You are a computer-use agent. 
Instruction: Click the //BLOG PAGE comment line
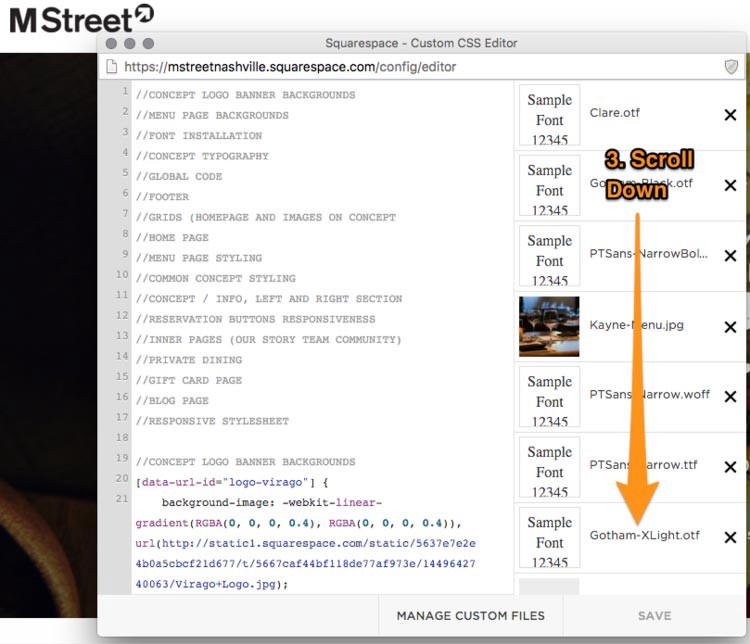(x=172, y=400)
